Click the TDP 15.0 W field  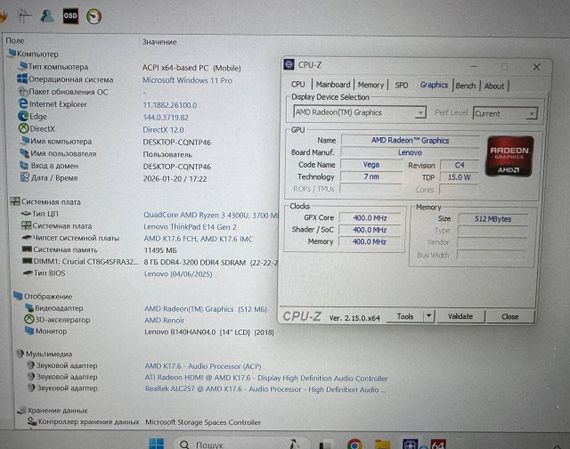[x=459, y=177]
